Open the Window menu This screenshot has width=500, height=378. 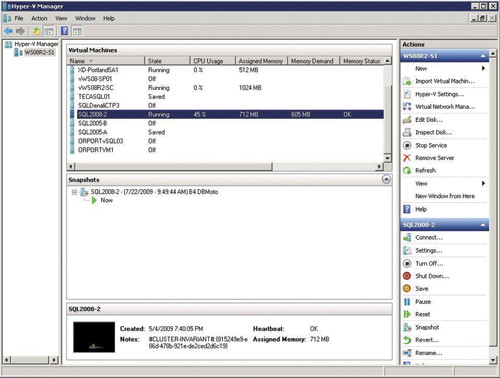coord(85,18)
